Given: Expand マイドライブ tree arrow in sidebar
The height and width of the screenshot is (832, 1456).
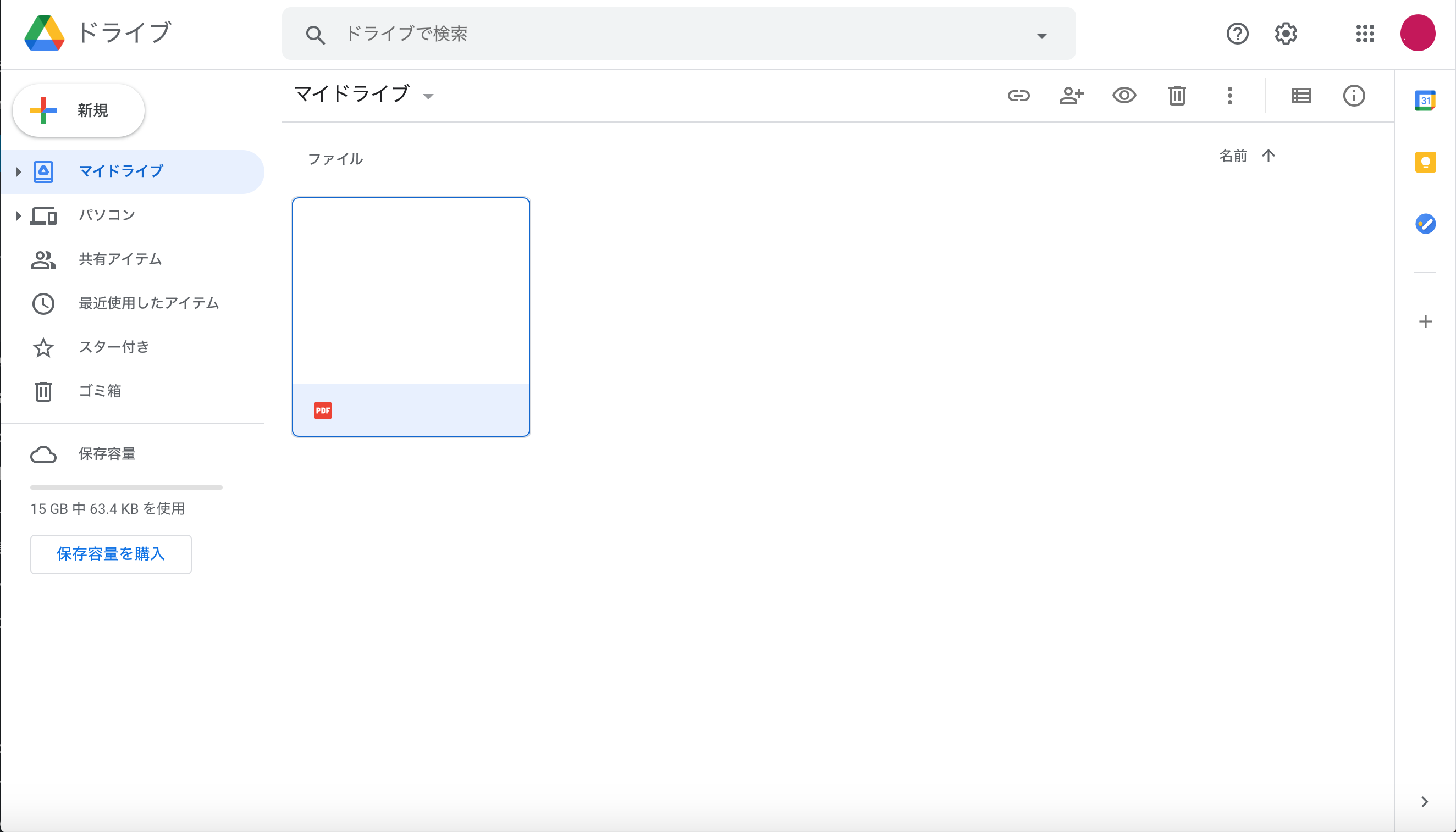Looking at the screenshot, I should (x=18, y=171).
